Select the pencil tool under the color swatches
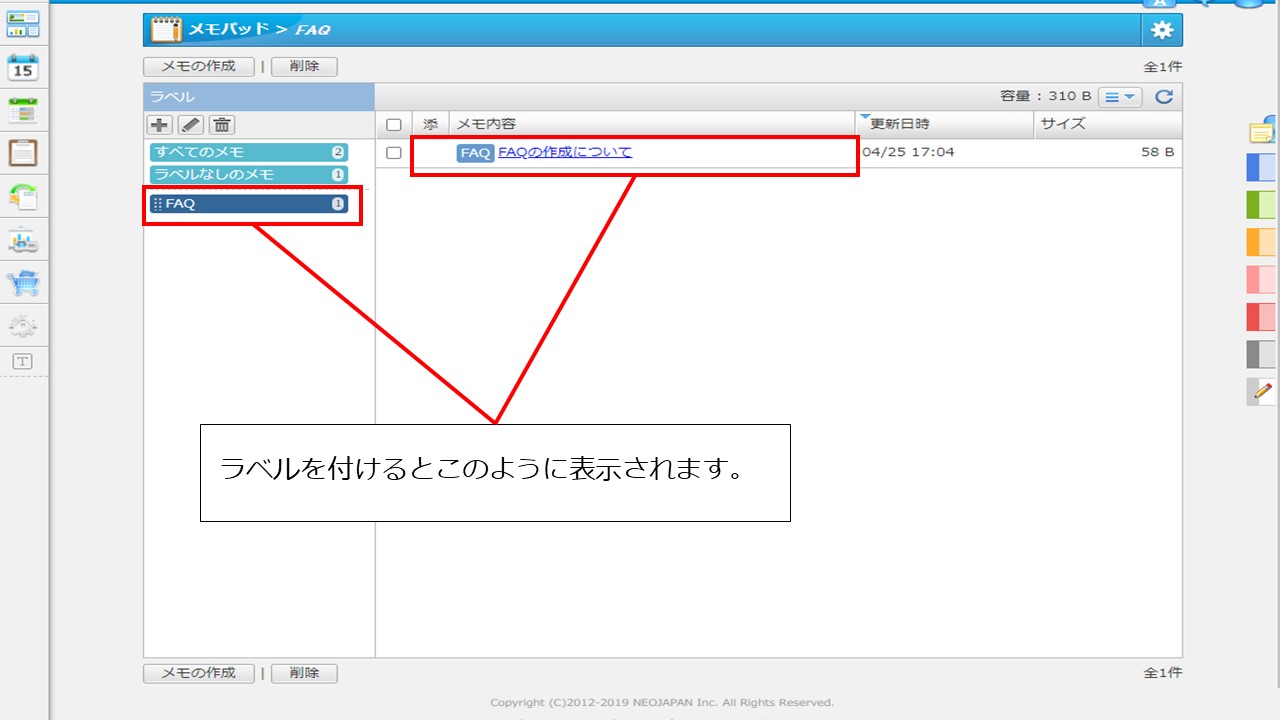The height and width of the screenshot is (720, 1280). pos(1263,391)
